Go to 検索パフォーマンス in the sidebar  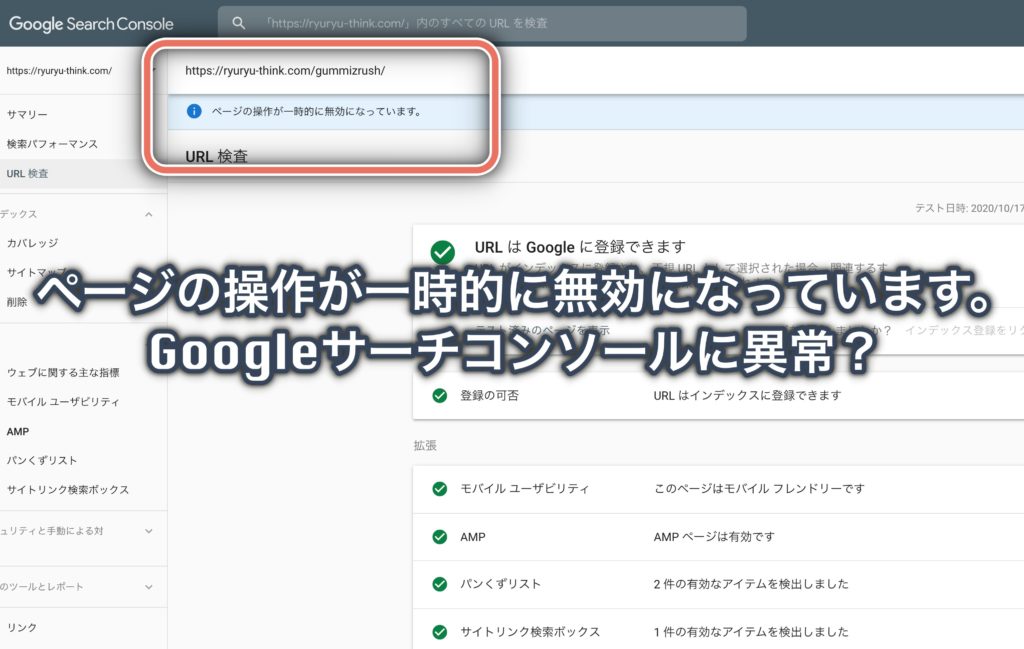pos(52,144)
